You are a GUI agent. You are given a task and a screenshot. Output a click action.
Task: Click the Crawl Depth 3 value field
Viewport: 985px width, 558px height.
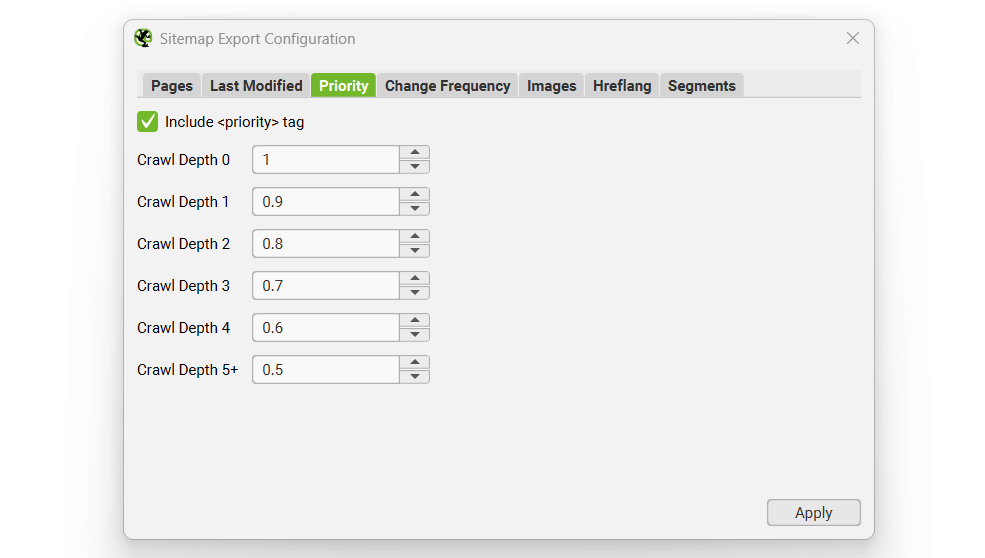point(325,285)
